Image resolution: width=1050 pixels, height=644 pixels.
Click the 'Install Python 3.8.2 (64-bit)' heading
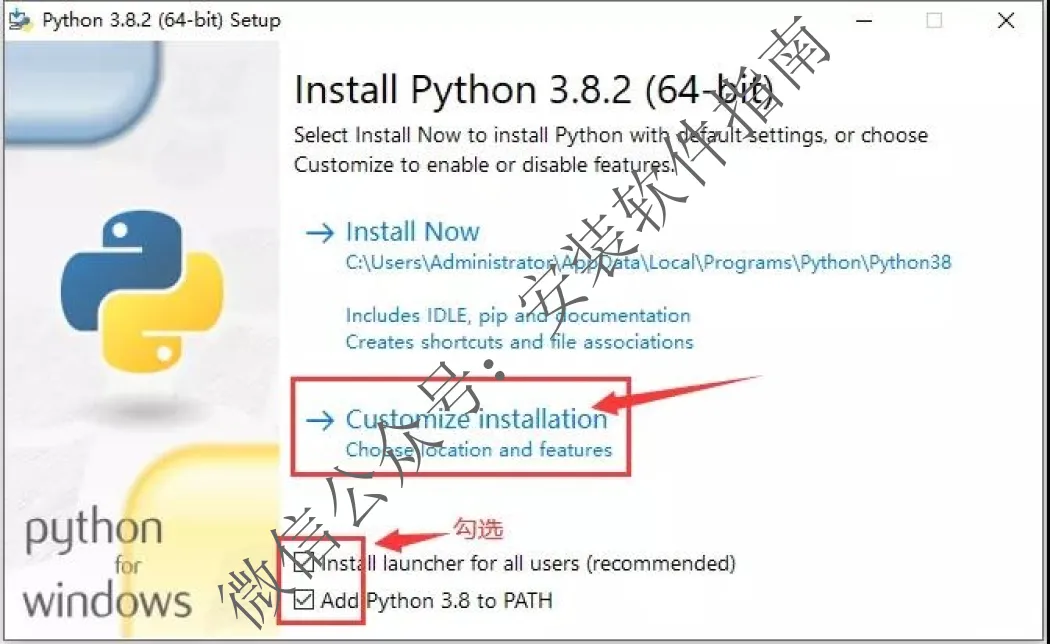534,89
